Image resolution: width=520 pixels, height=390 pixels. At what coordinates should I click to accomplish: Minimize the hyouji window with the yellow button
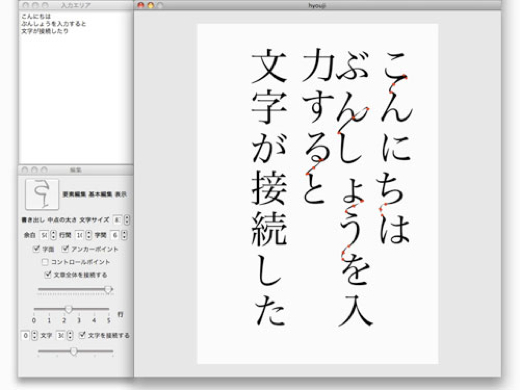[150, 5]
